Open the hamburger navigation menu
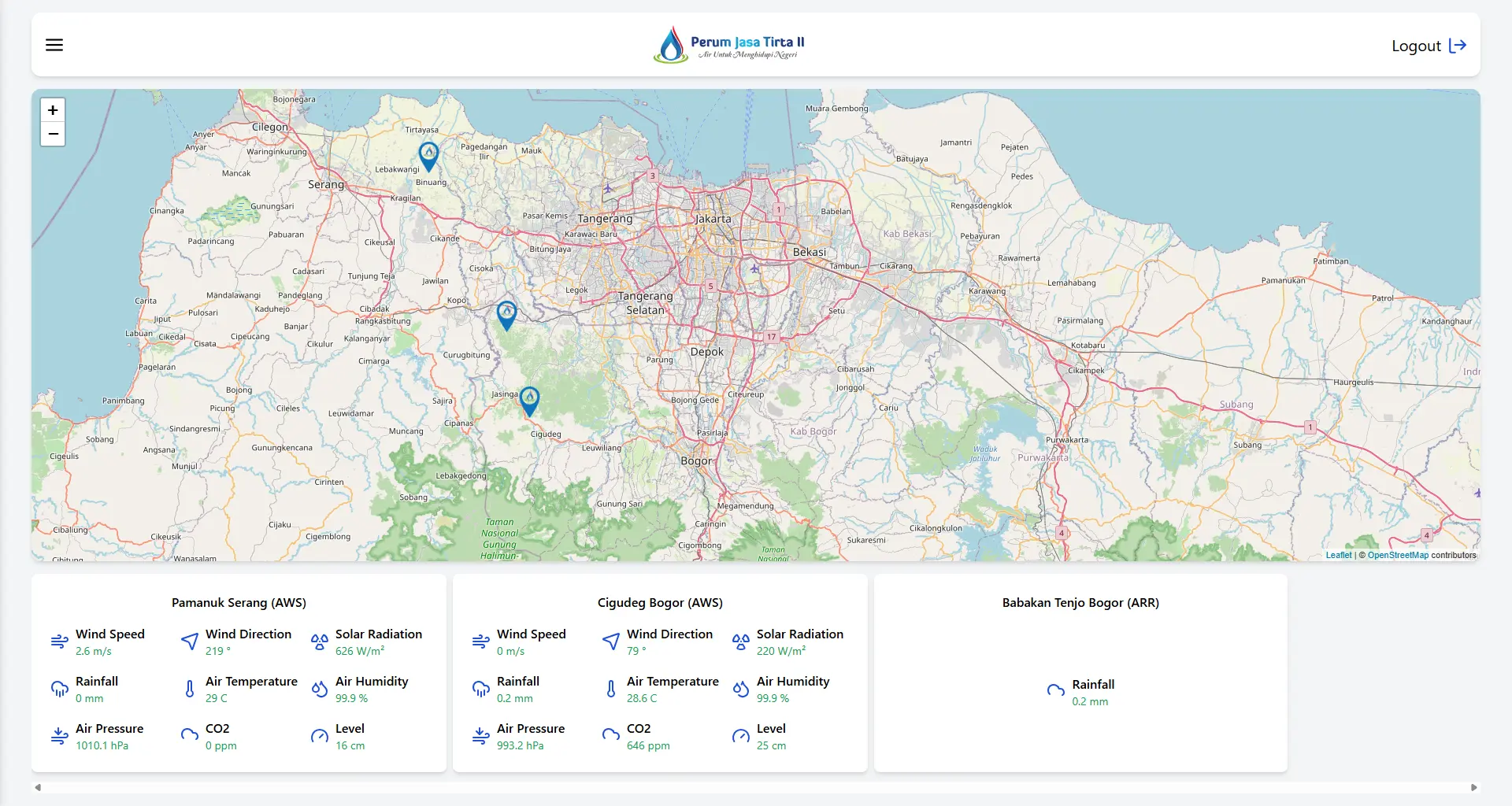This screenshot has width=1512, height=806. 54,45
